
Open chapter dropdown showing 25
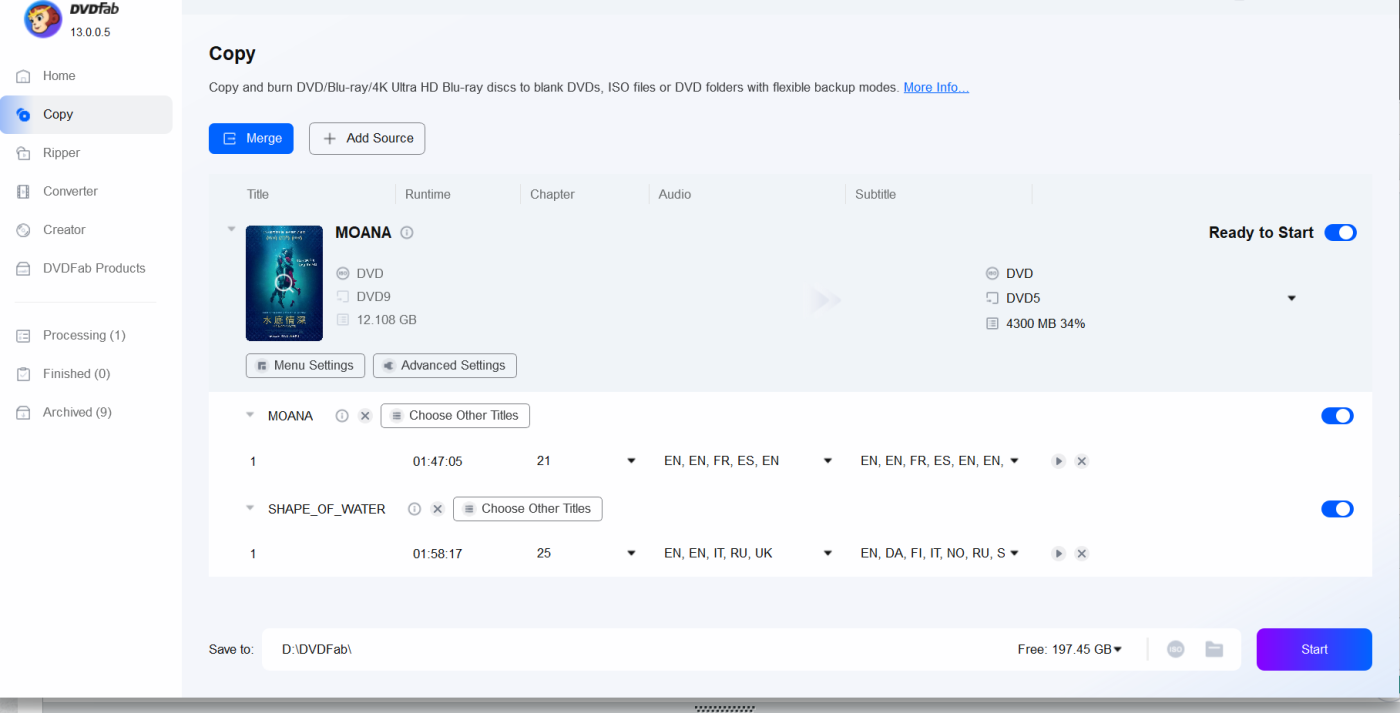tap(631, 553)
